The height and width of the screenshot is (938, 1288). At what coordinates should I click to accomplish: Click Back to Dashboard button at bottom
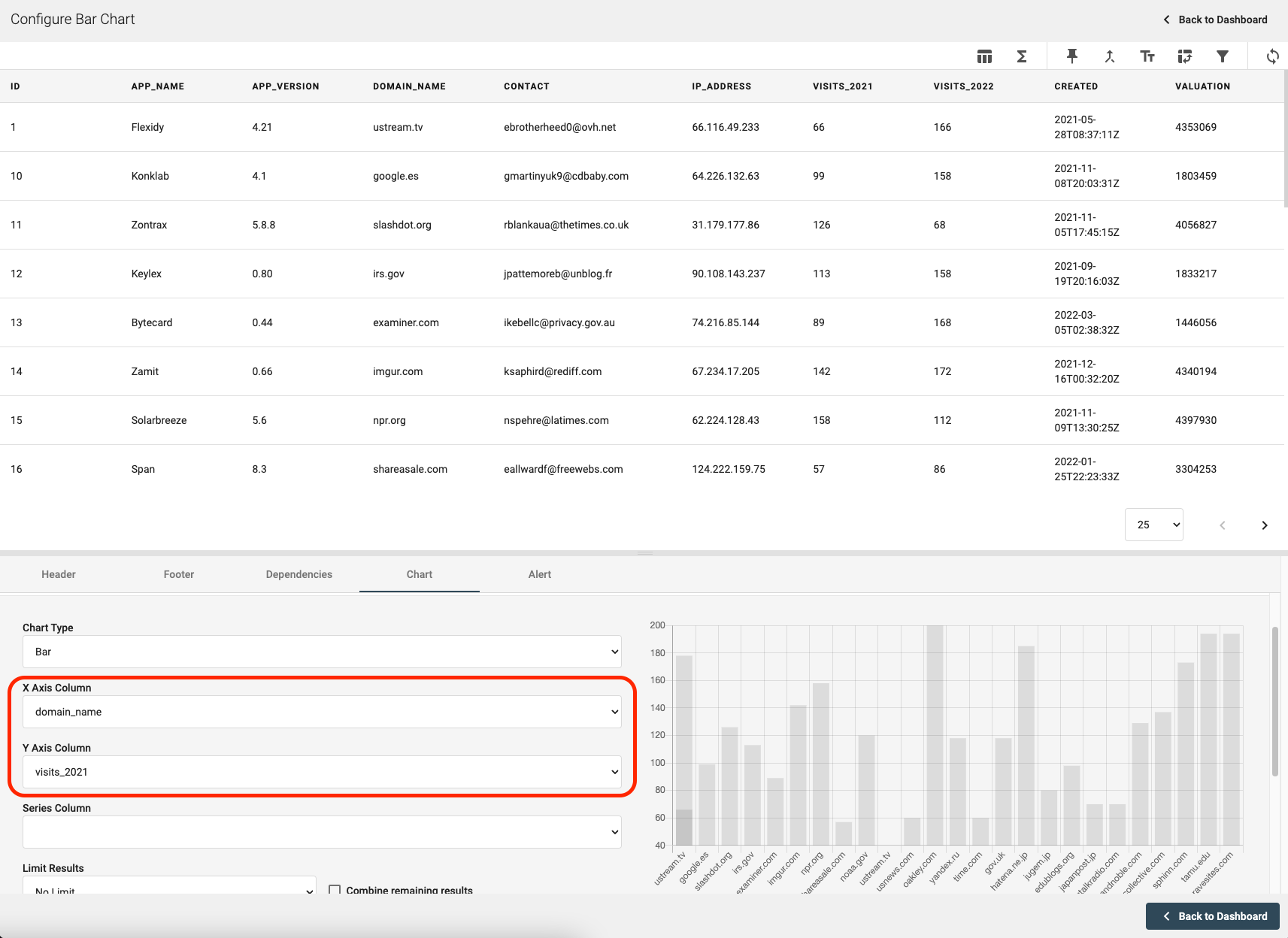click(1213, 916)
